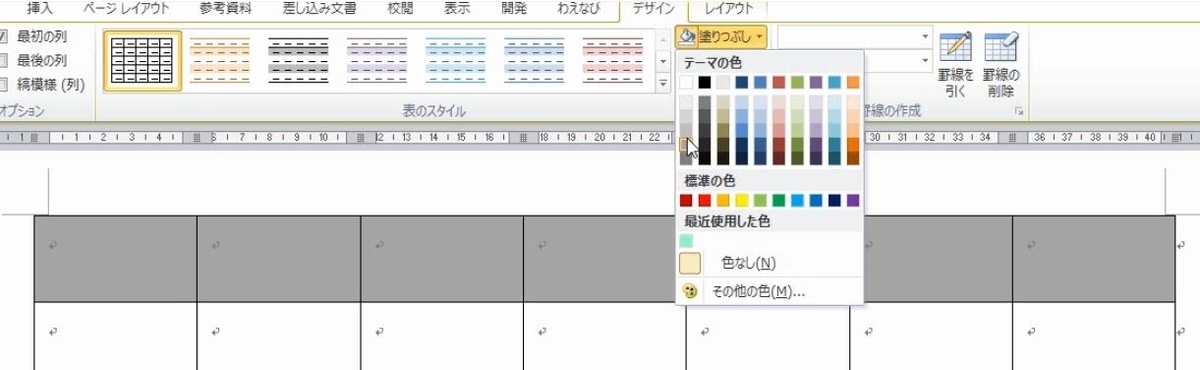Screen dimensions: 1200x370
Task: Select the 罫線の削除 eraser tool
Action: click(x=1001, y=64)
